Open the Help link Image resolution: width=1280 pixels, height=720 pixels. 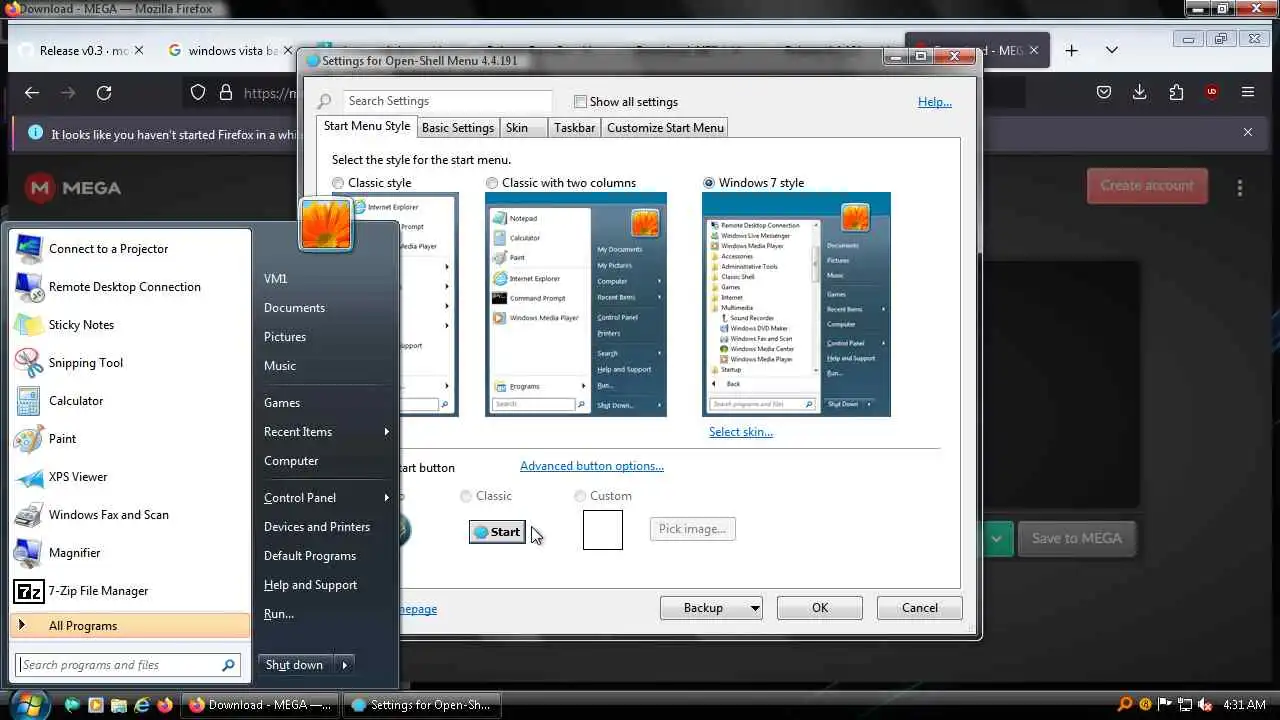click(x=935, y=102)
